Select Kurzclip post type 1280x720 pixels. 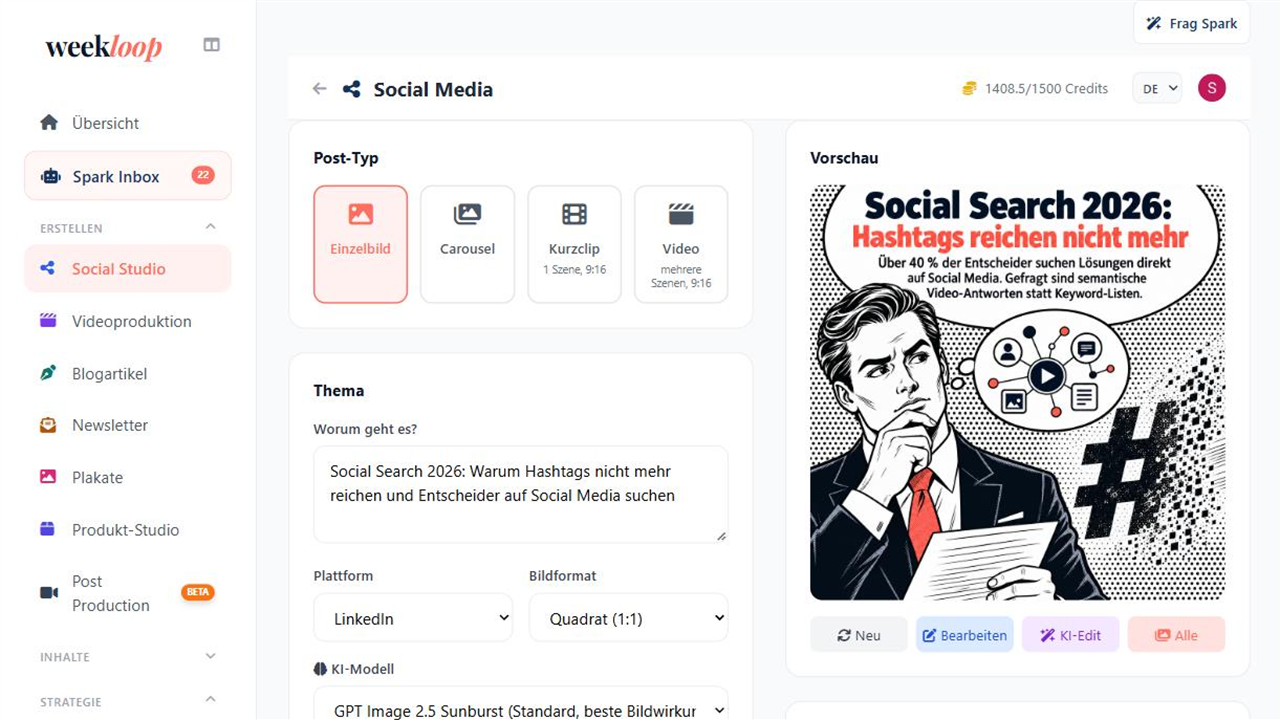574,244
